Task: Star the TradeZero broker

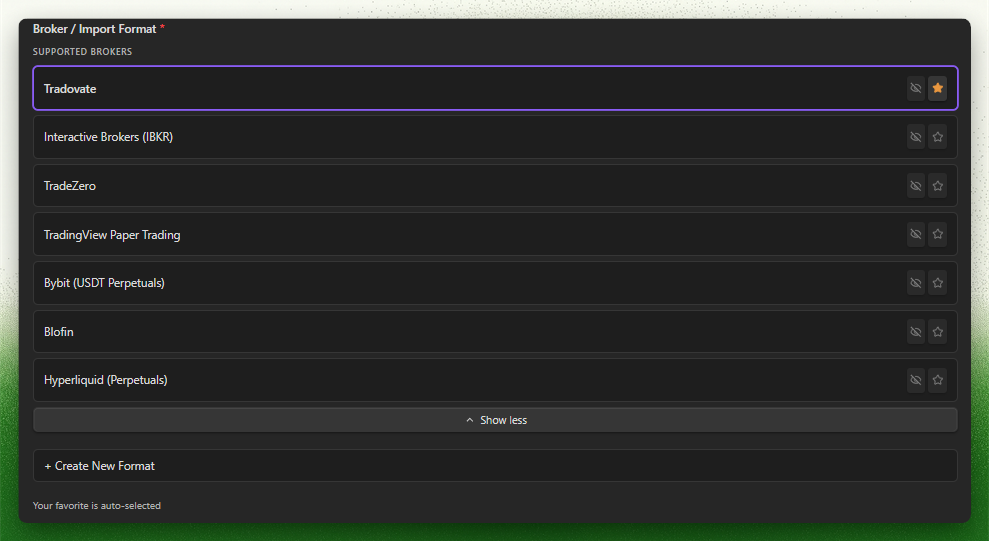Action: point(937,186)
